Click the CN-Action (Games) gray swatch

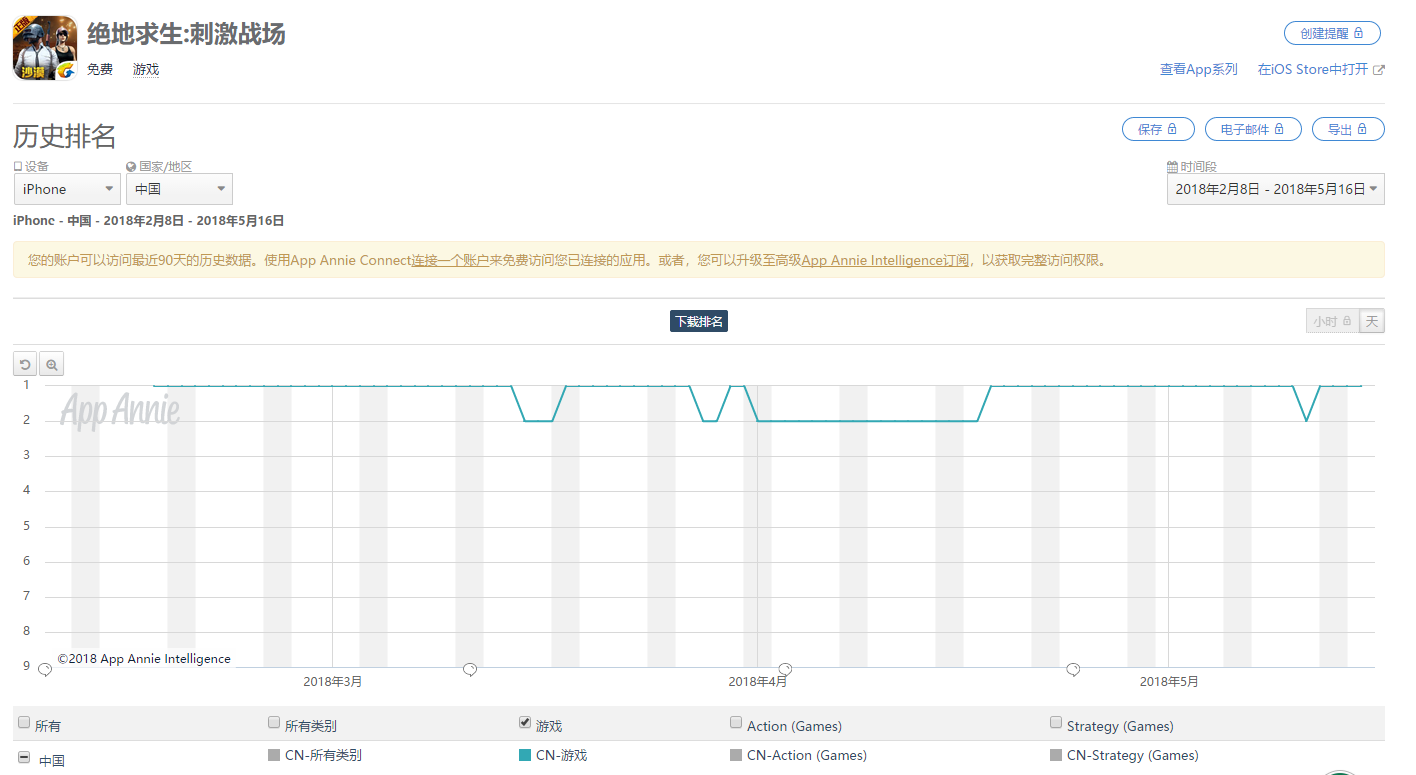coord(736,755)
